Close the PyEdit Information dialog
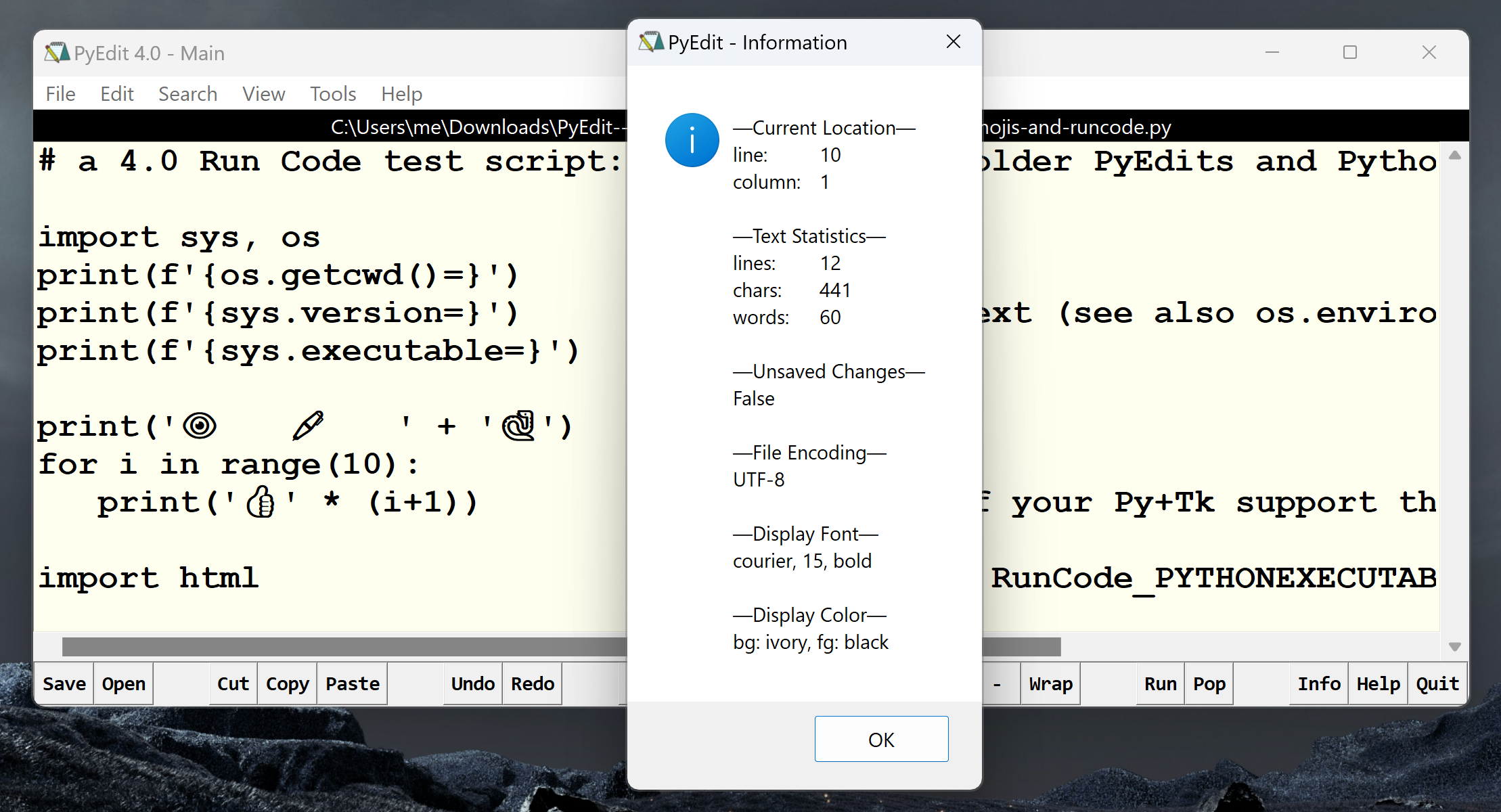 coord(954,42)
